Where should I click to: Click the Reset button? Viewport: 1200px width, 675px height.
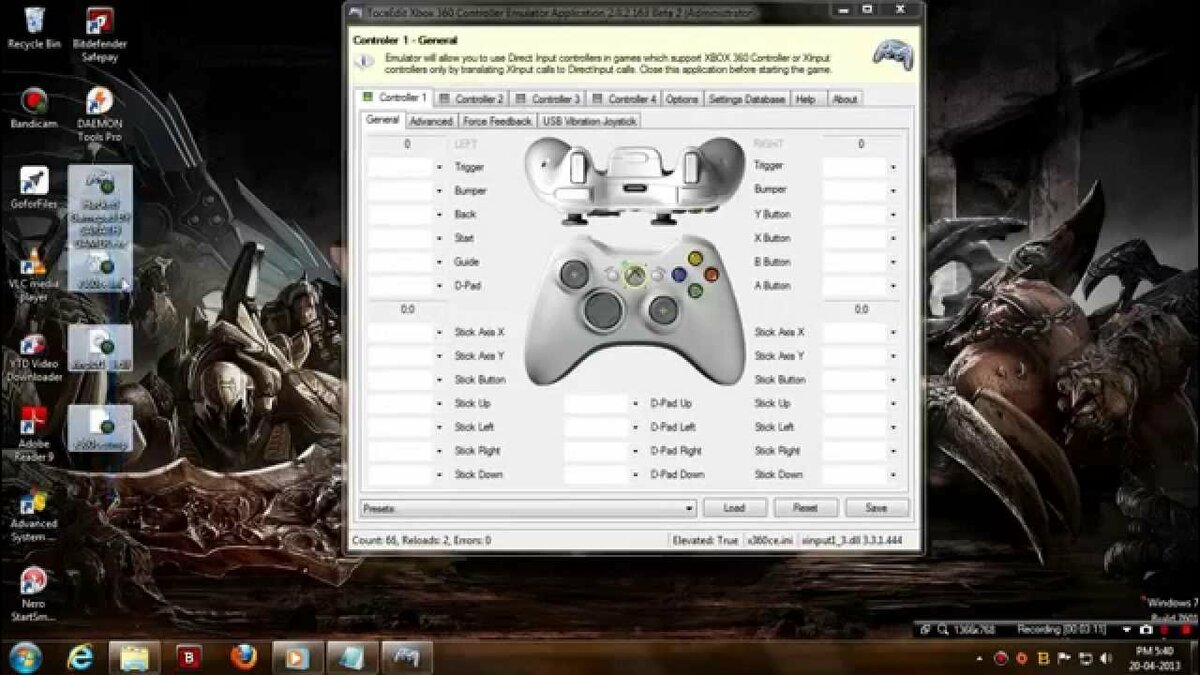pyautogui.click(x=805, y=508)
